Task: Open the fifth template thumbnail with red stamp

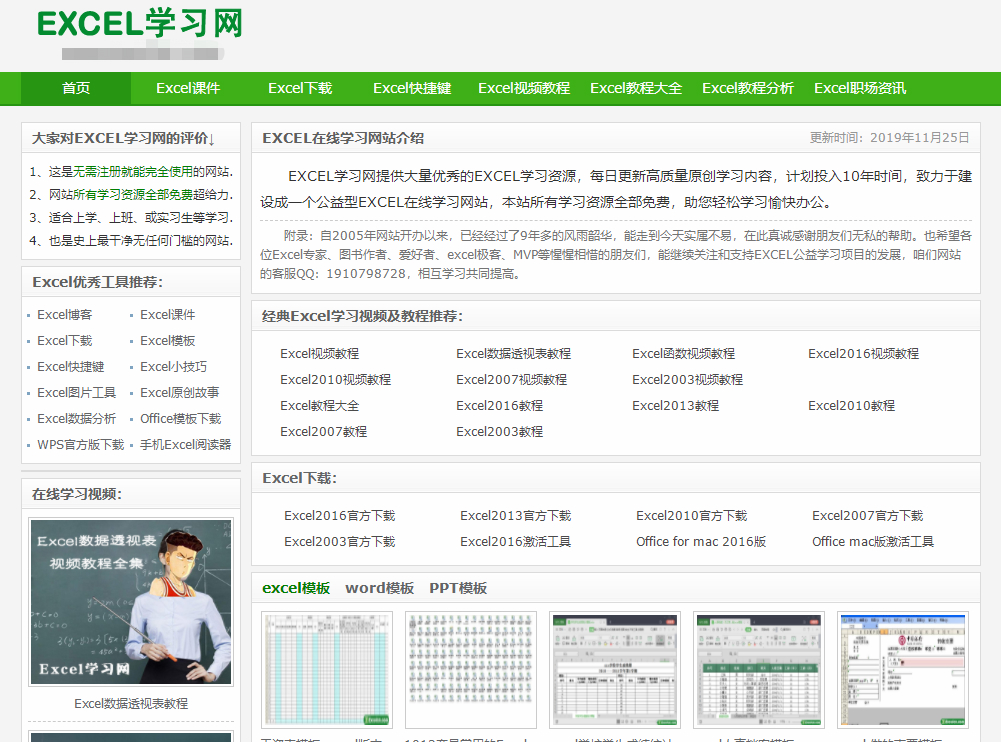Action: pyautogui.click(x=903, y=670)
